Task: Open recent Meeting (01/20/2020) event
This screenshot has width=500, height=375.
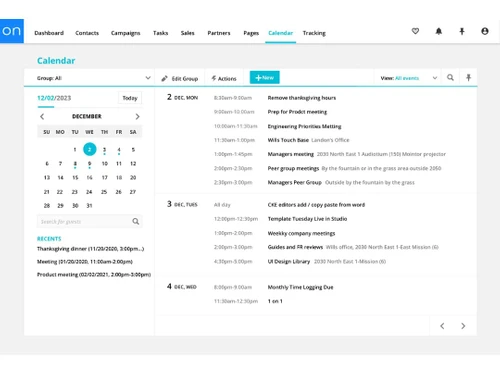Action: [85, 262]
